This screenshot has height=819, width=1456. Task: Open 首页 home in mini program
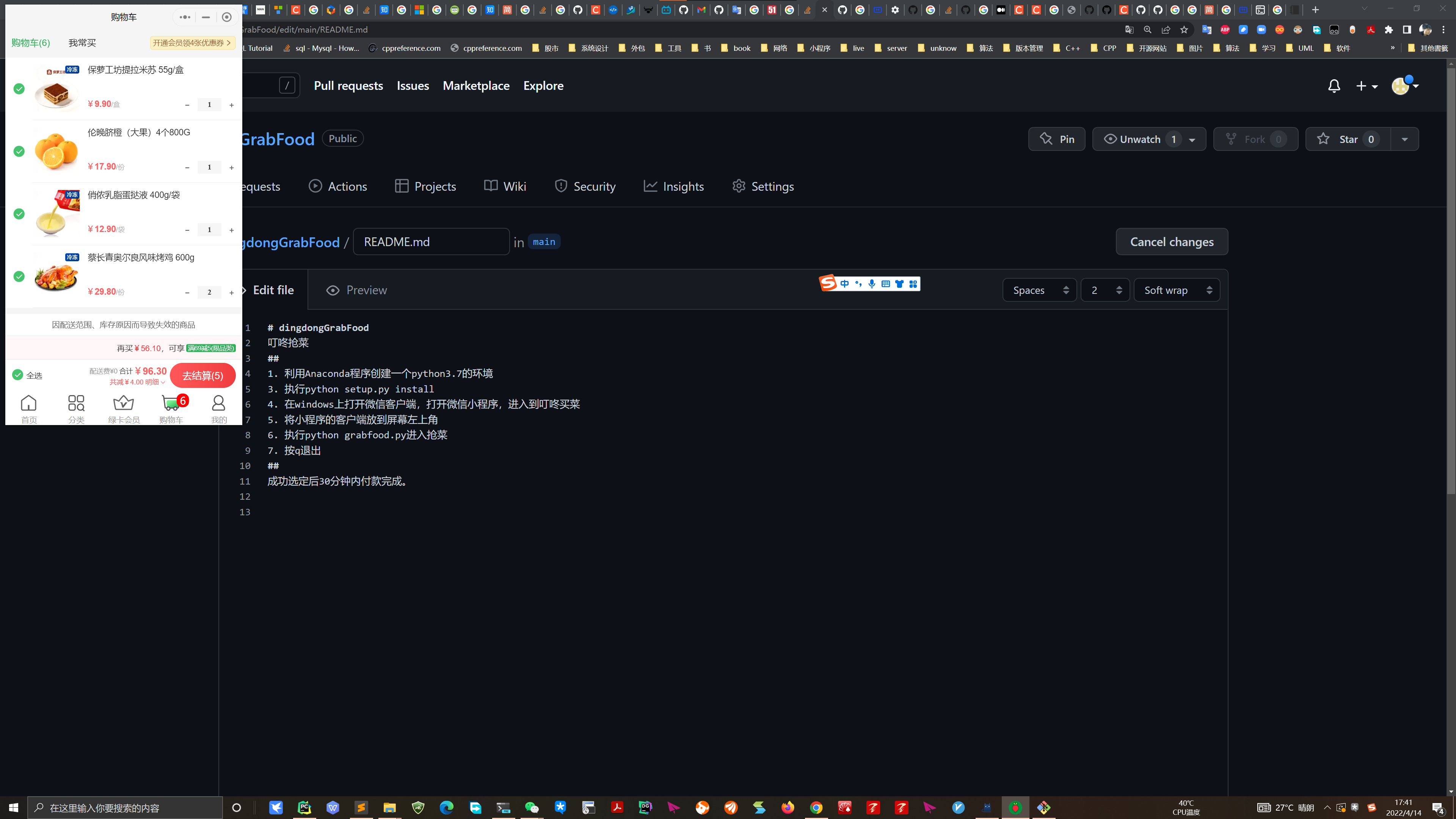[x=29, y=409]
